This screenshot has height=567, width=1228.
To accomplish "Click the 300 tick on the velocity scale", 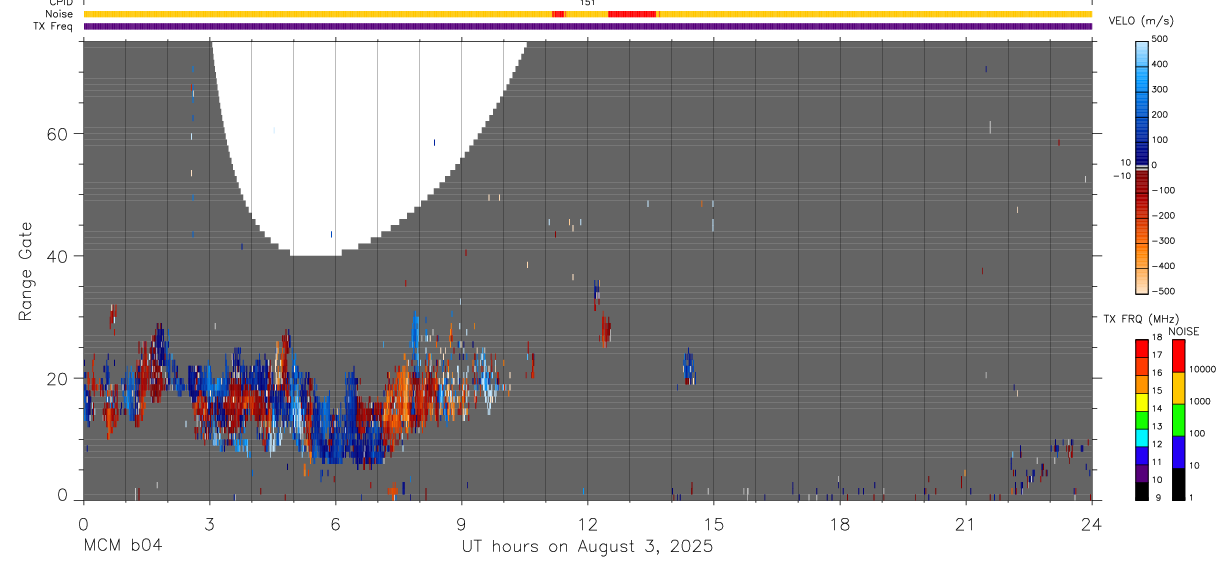I will pyautogui.click(x=1161, y=89).
